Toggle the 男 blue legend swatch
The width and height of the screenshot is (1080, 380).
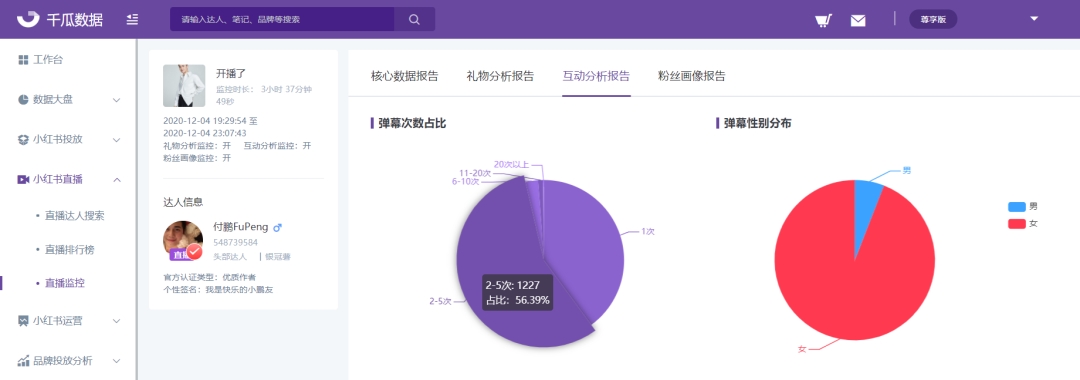pos(1017,207)
